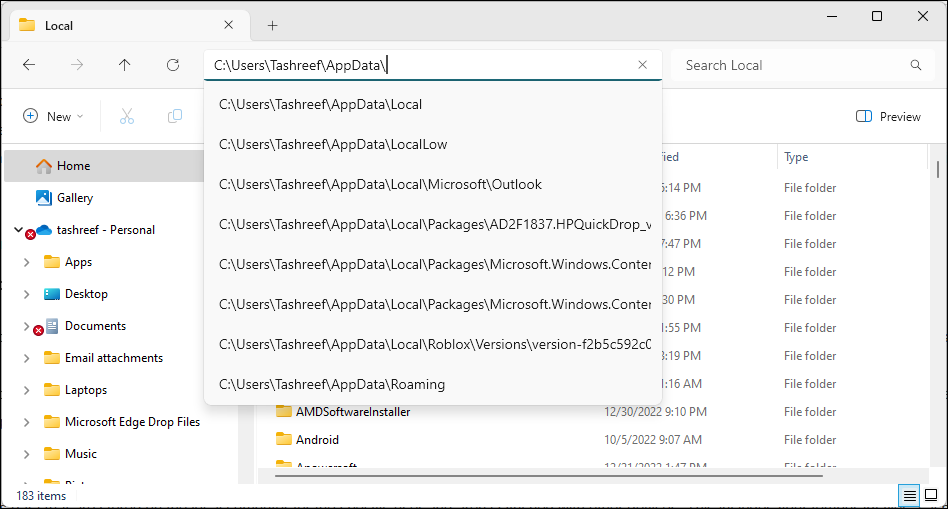Viewport: 948px width, 509px height.
Task: Open the New item dropdown
Action: click(x=53, y=116)
